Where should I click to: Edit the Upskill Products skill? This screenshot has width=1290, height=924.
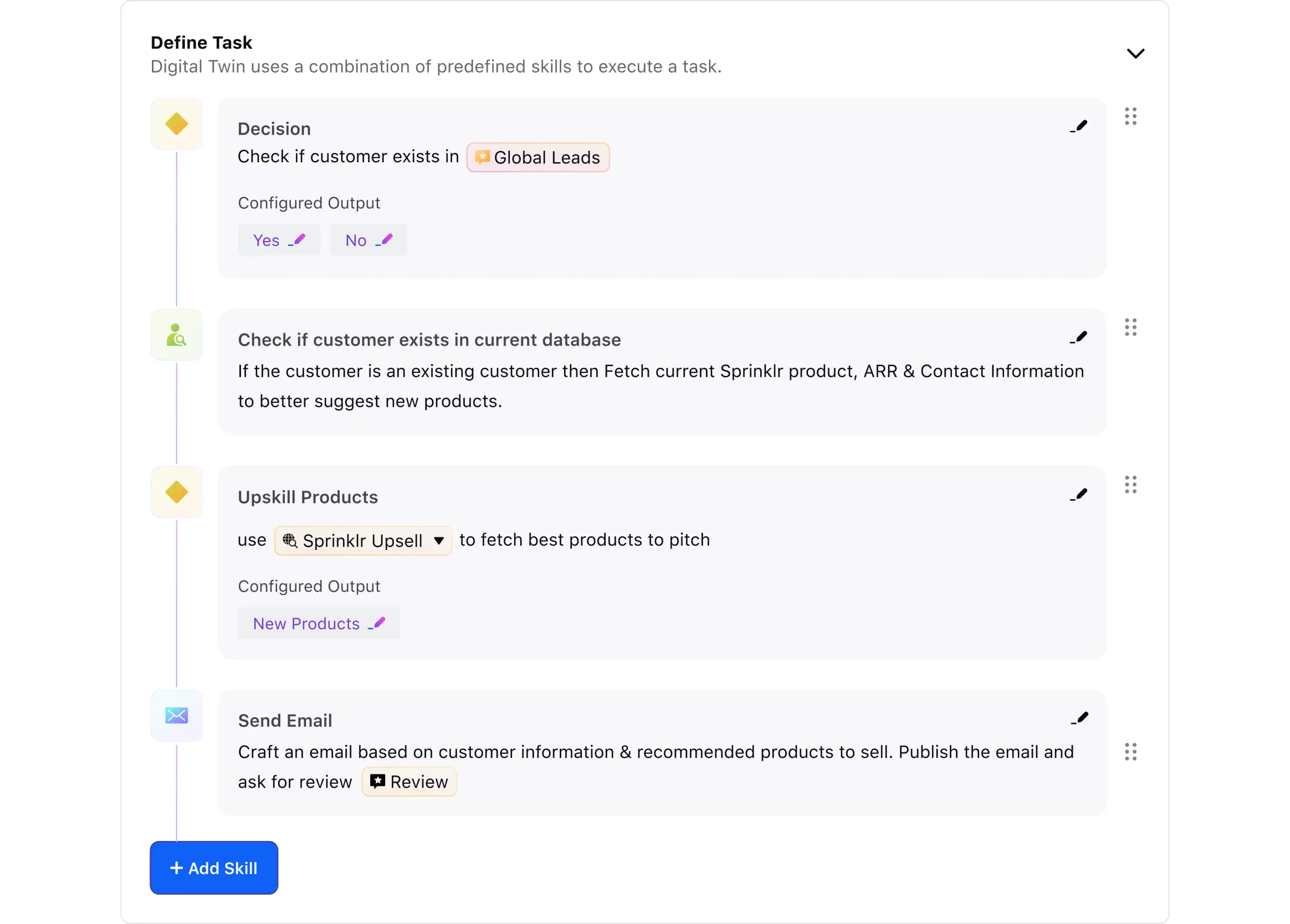click(x=1078, y=495)
